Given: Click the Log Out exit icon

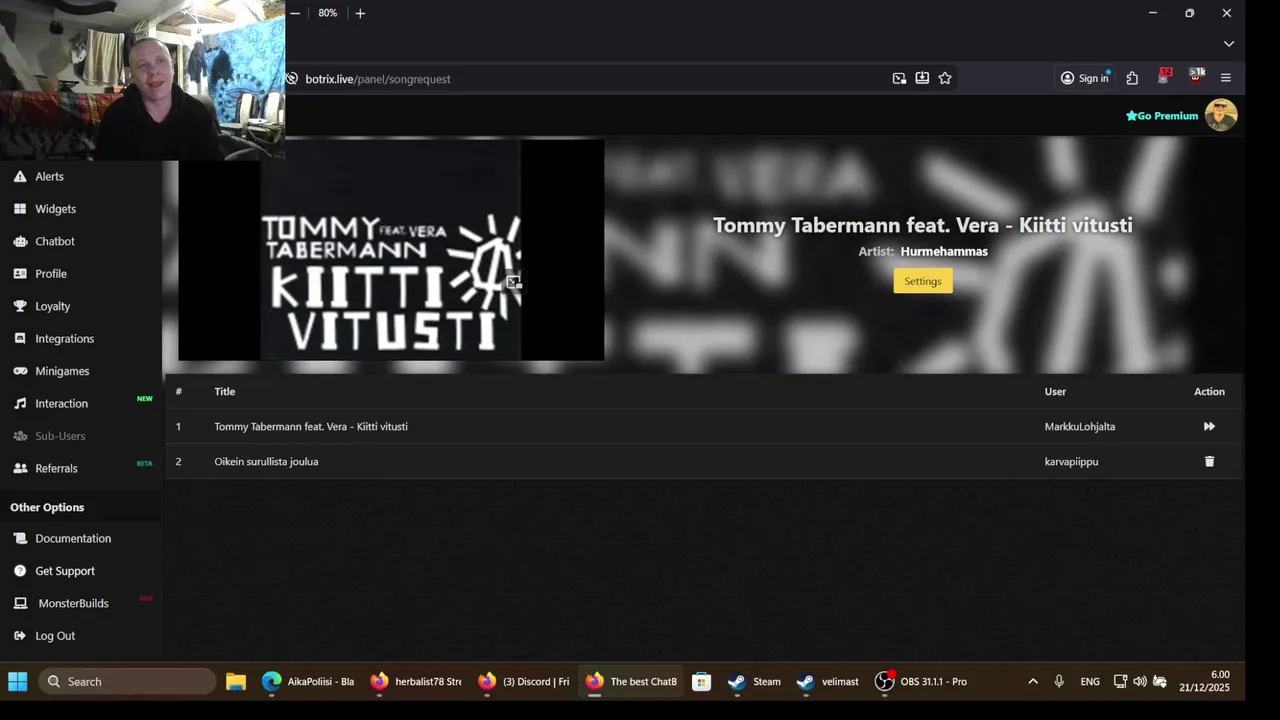Looking at the screenshot, I should [20, 636].
